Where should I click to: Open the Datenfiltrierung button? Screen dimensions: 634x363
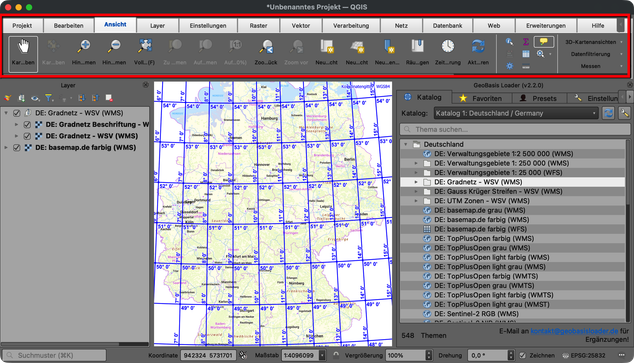(x=593, y=54)
